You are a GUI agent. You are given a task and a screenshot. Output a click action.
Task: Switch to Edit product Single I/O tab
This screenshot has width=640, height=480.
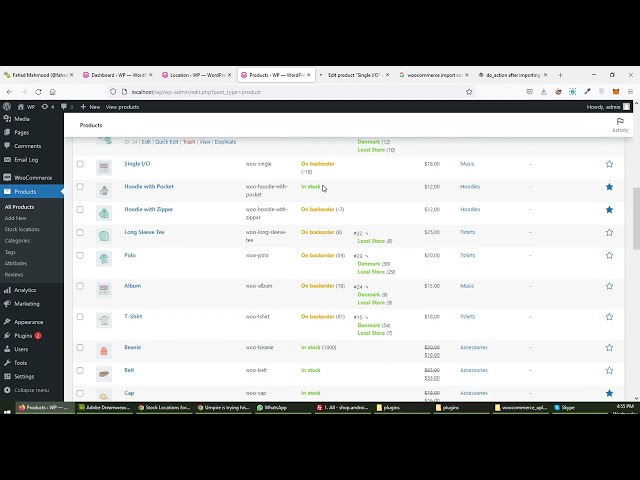coord(354,75)
